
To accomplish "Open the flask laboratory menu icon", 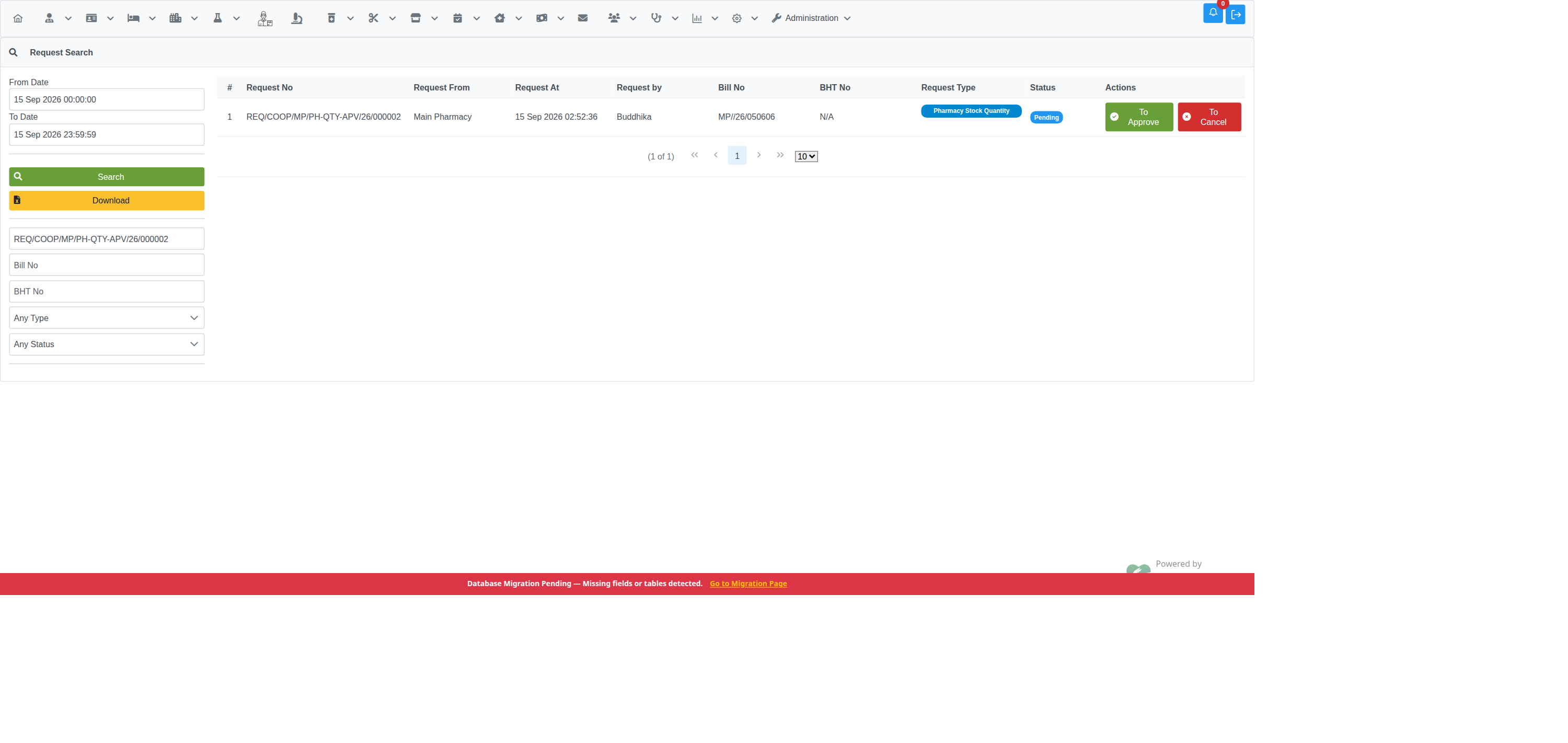I will [217, 18].
